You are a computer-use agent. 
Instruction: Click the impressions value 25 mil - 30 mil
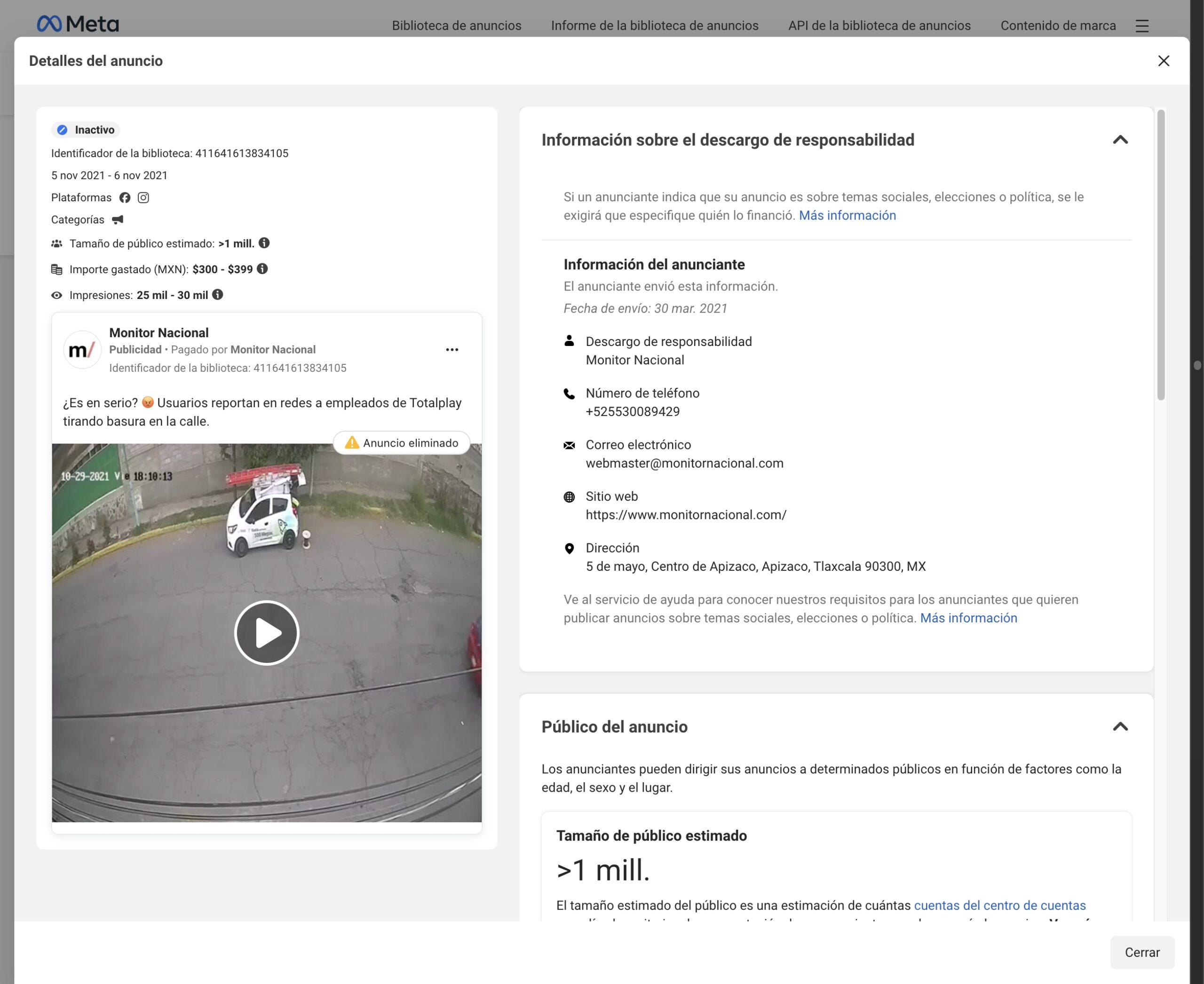tap(173, 295)
